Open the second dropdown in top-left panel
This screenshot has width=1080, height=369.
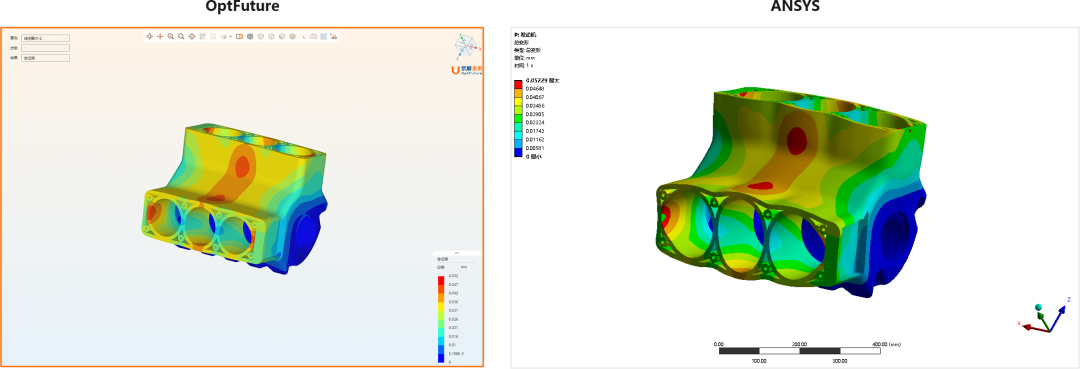45,48
